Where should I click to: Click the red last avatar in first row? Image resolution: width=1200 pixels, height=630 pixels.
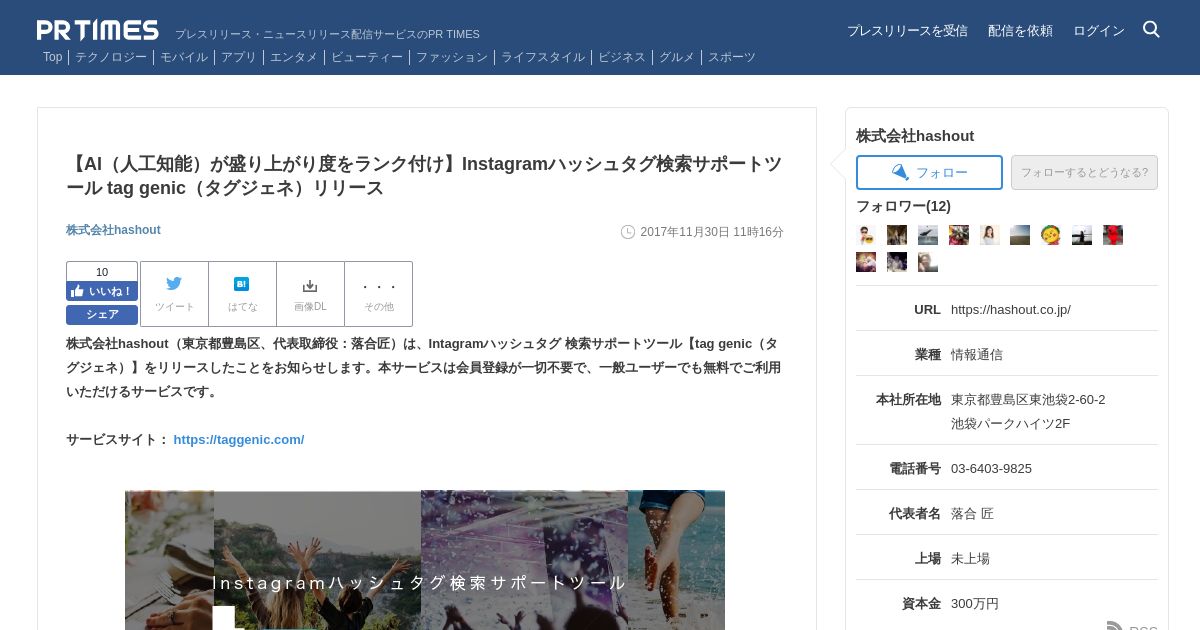(1113, 235)
